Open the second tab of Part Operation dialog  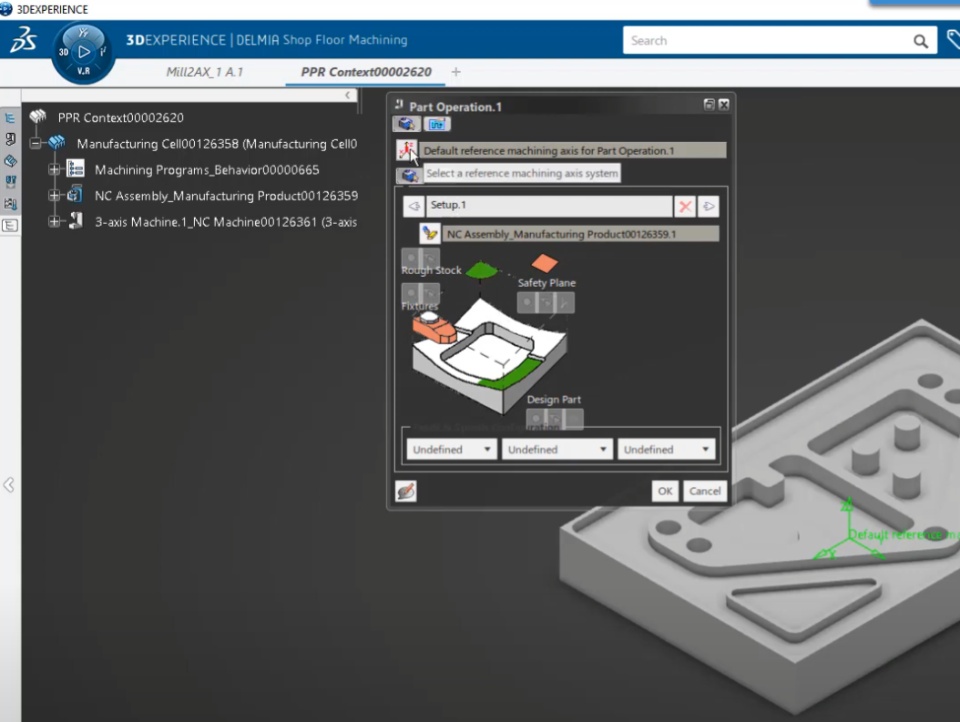pos(437,124)
